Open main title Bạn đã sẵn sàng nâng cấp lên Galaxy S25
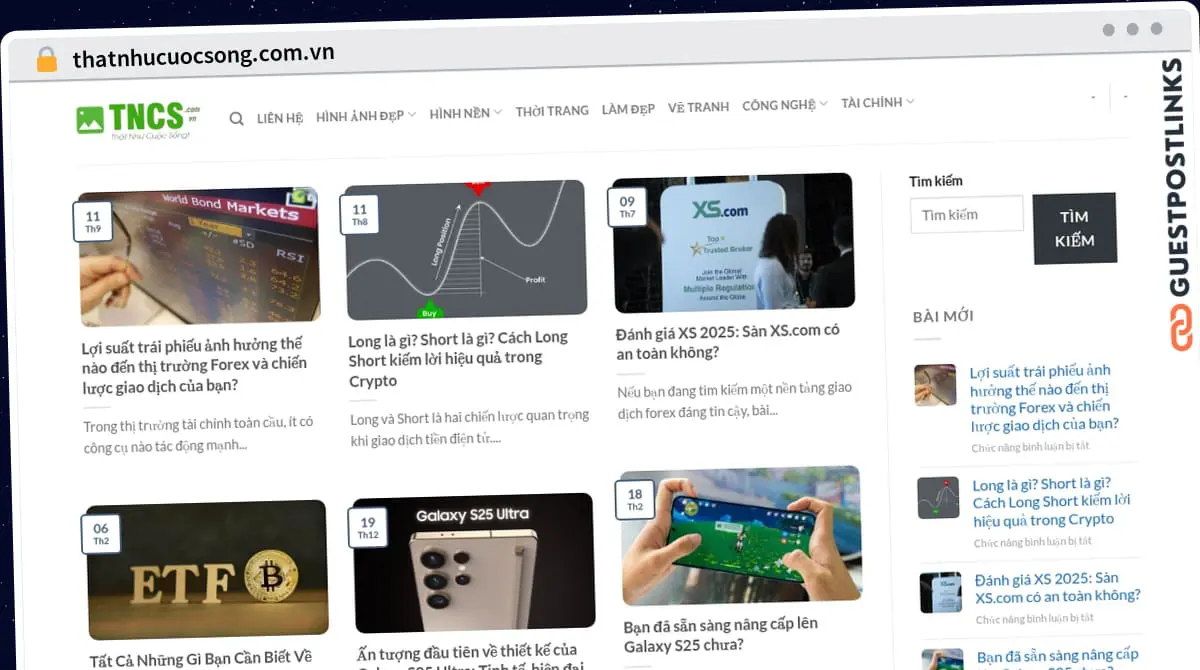Image resolution: width=1200 pixels, height=670 pixels. 721,635
